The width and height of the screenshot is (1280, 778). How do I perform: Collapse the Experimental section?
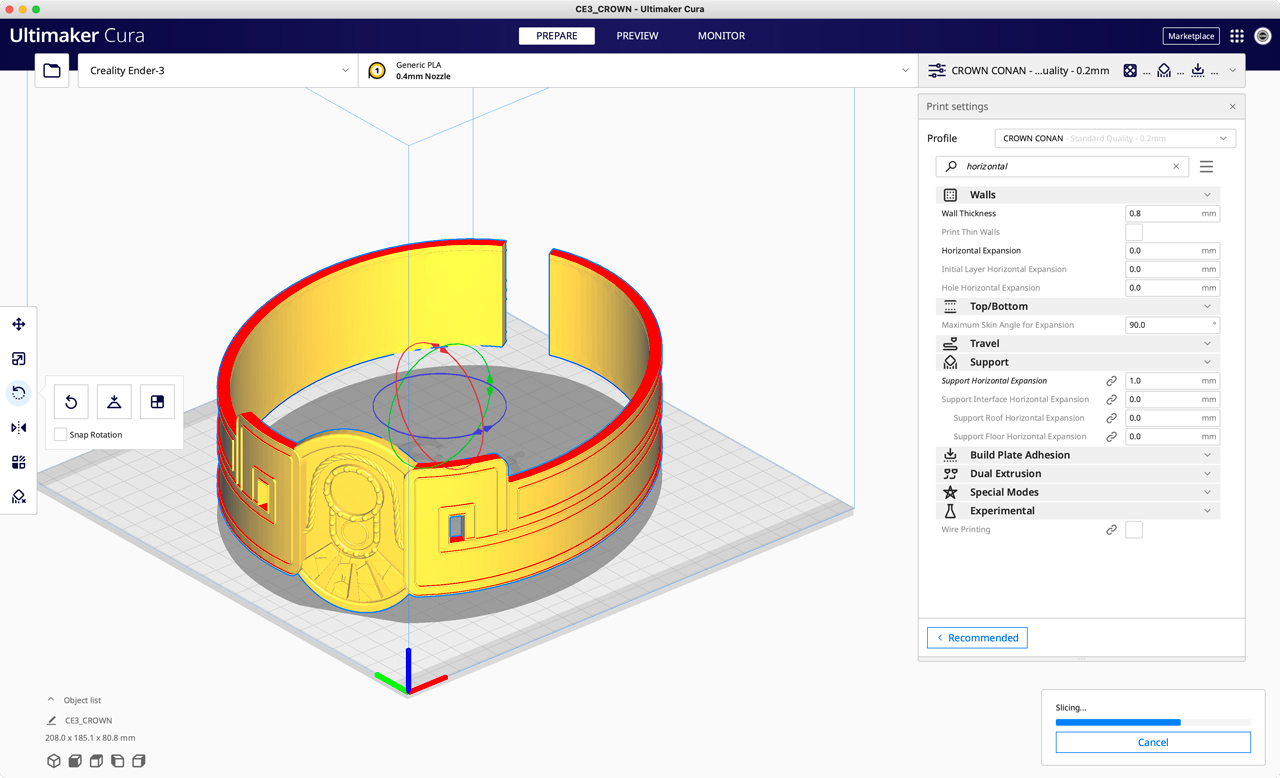coord(1078,511)
